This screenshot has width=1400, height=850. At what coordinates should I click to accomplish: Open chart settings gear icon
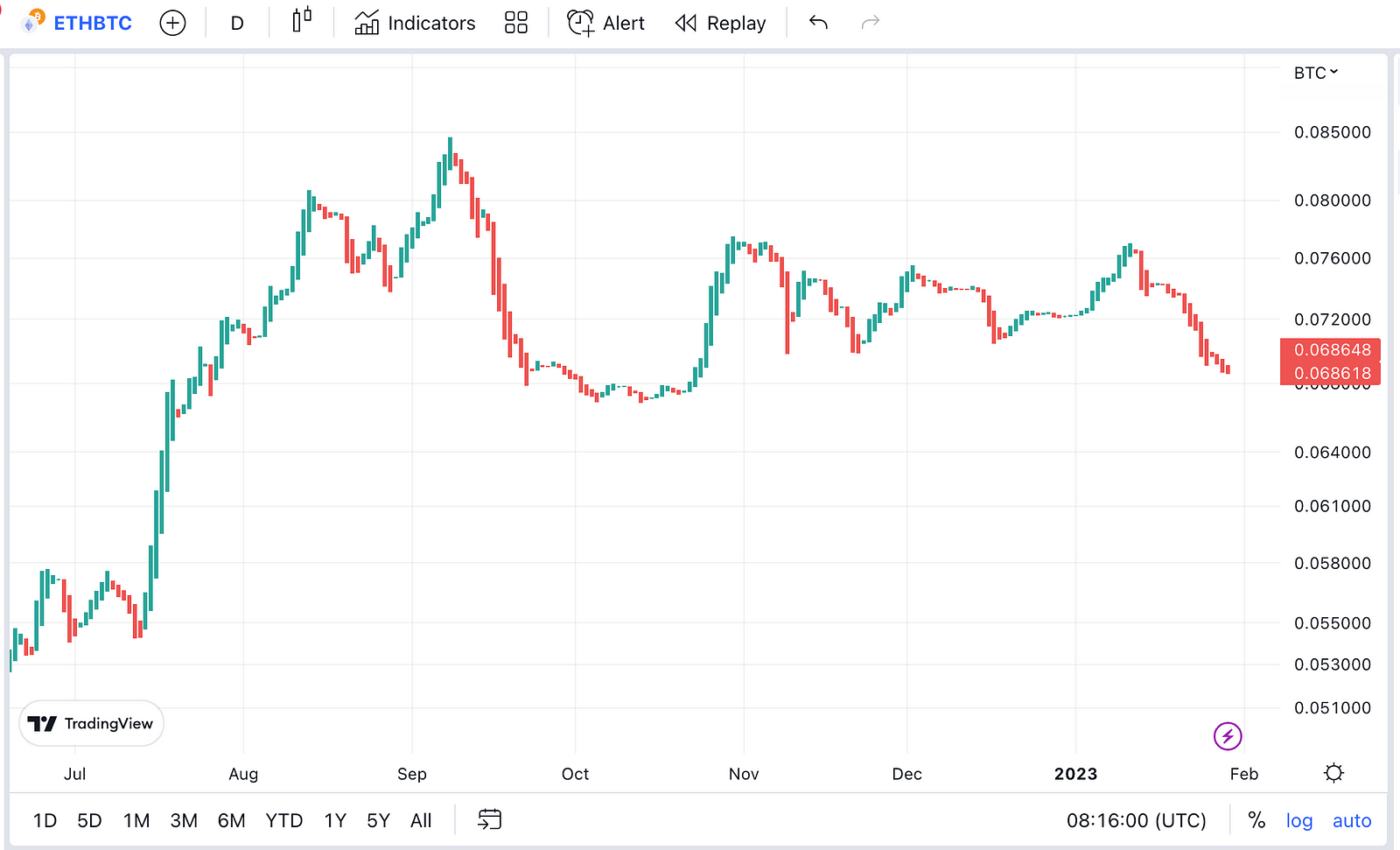pyautogui.click(x=1333, y=773)
